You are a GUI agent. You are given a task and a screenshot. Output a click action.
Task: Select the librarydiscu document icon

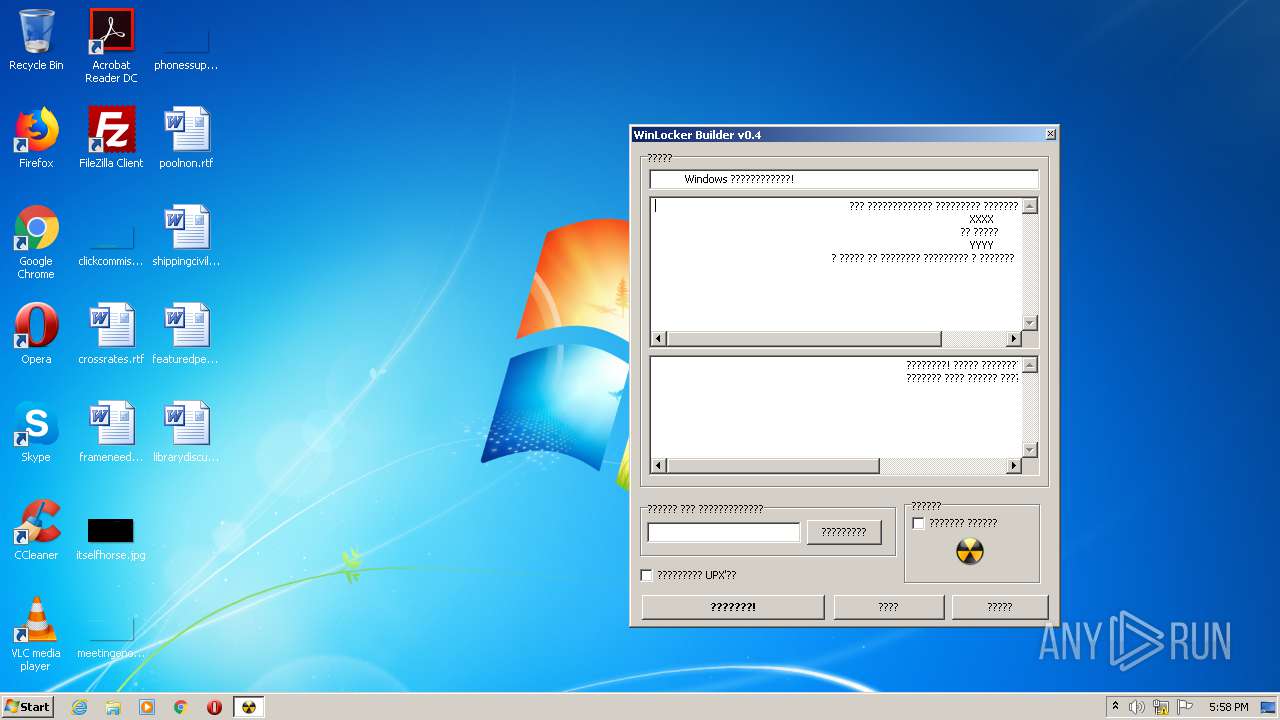pyautogui.click(x=186, y=432)
